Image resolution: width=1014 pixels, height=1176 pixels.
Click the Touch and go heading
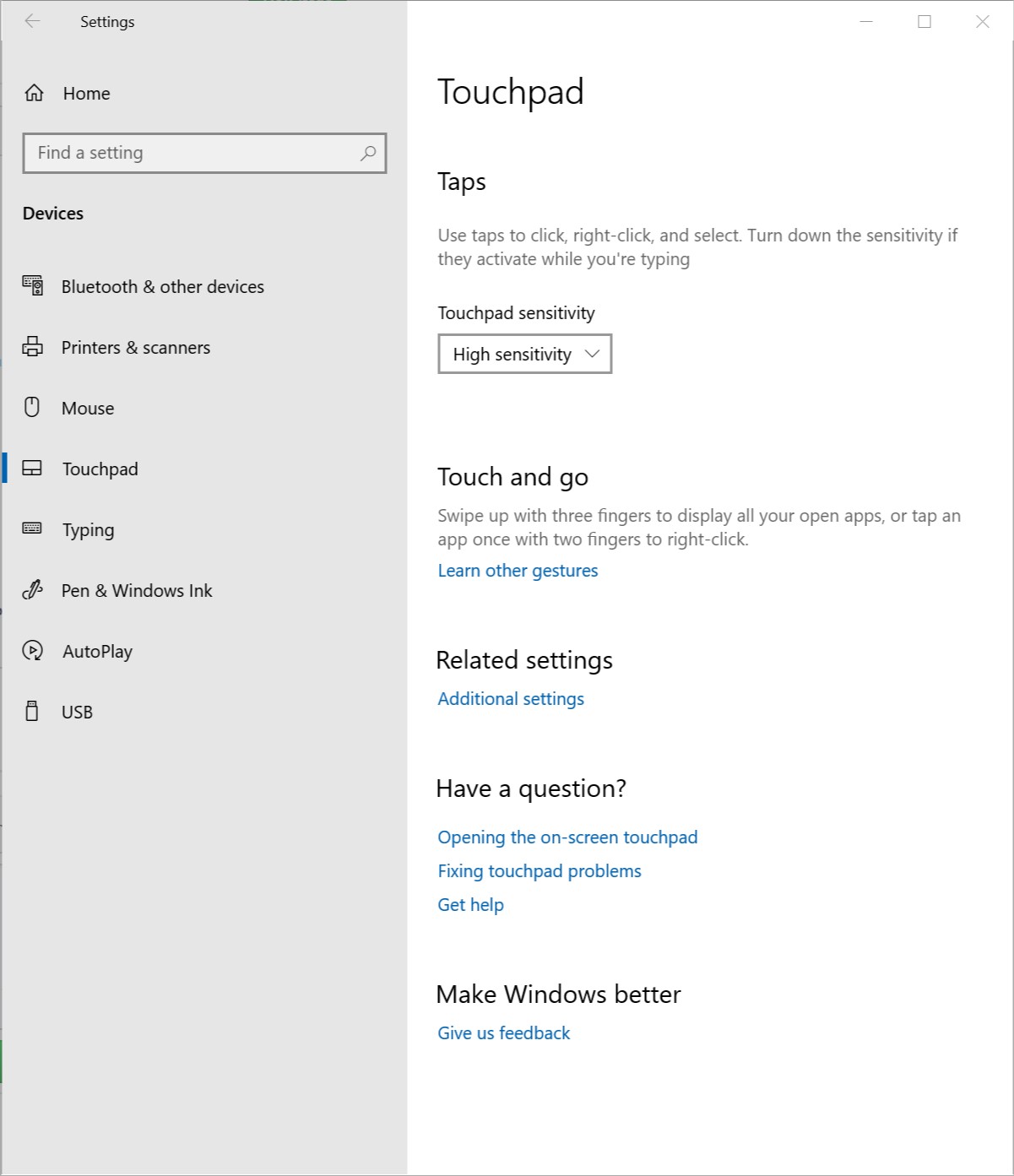pos(512,477)
